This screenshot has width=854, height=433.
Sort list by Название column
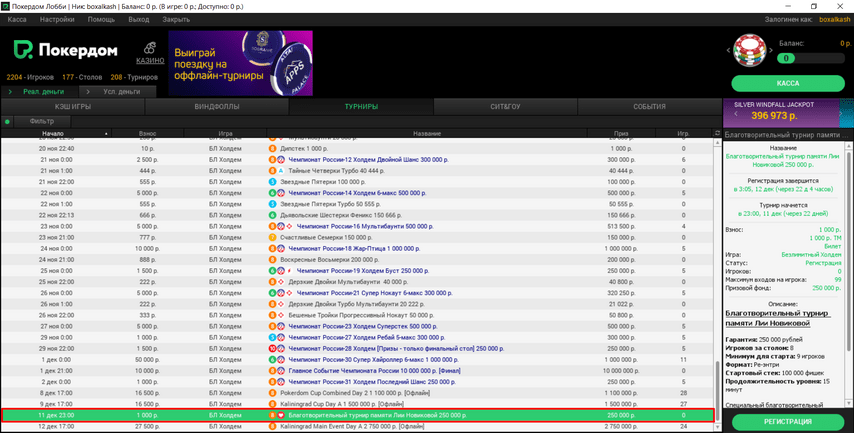(427, 133)
